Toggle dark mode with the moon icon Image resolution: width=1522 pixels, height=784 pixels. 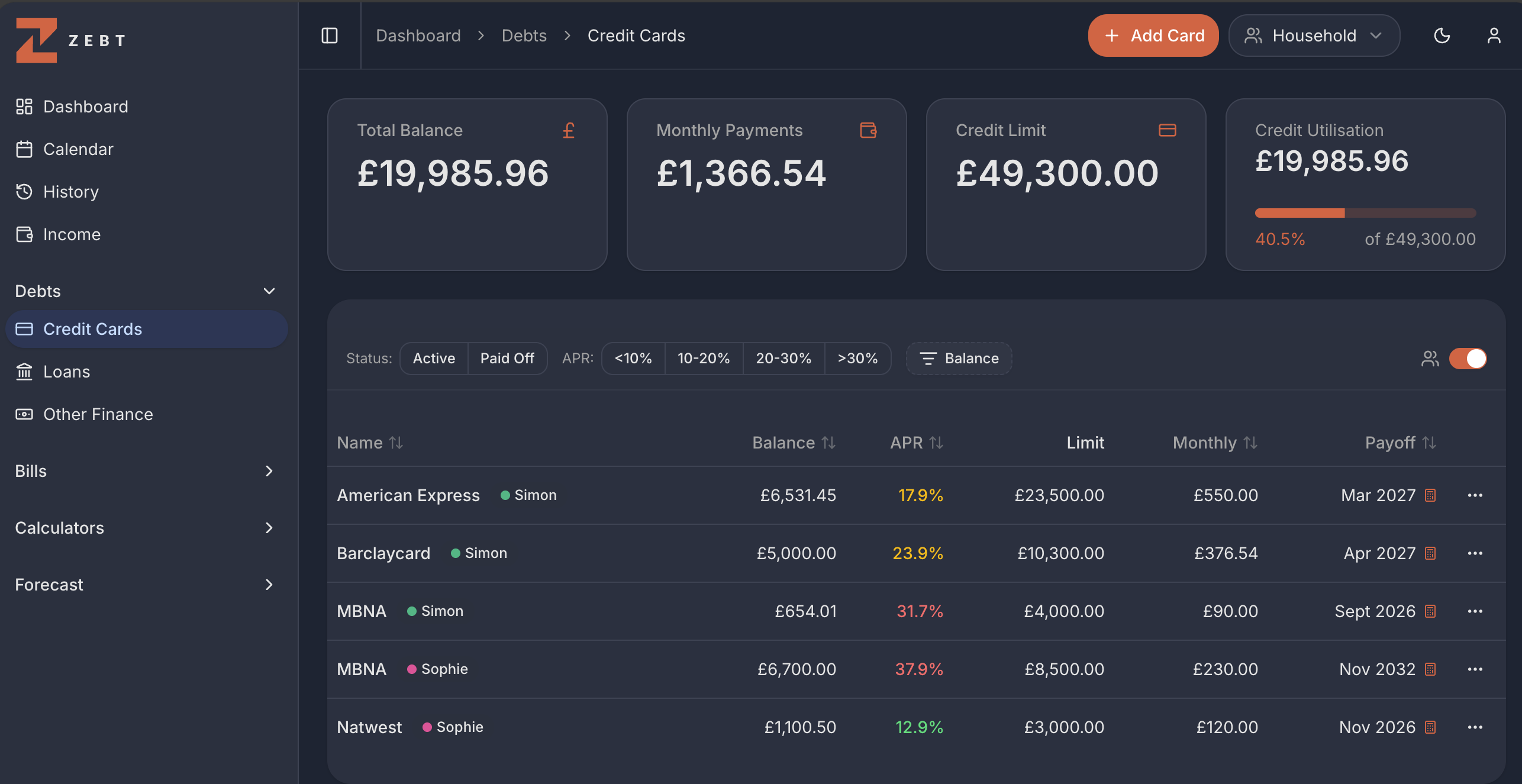click(1442, 36)
